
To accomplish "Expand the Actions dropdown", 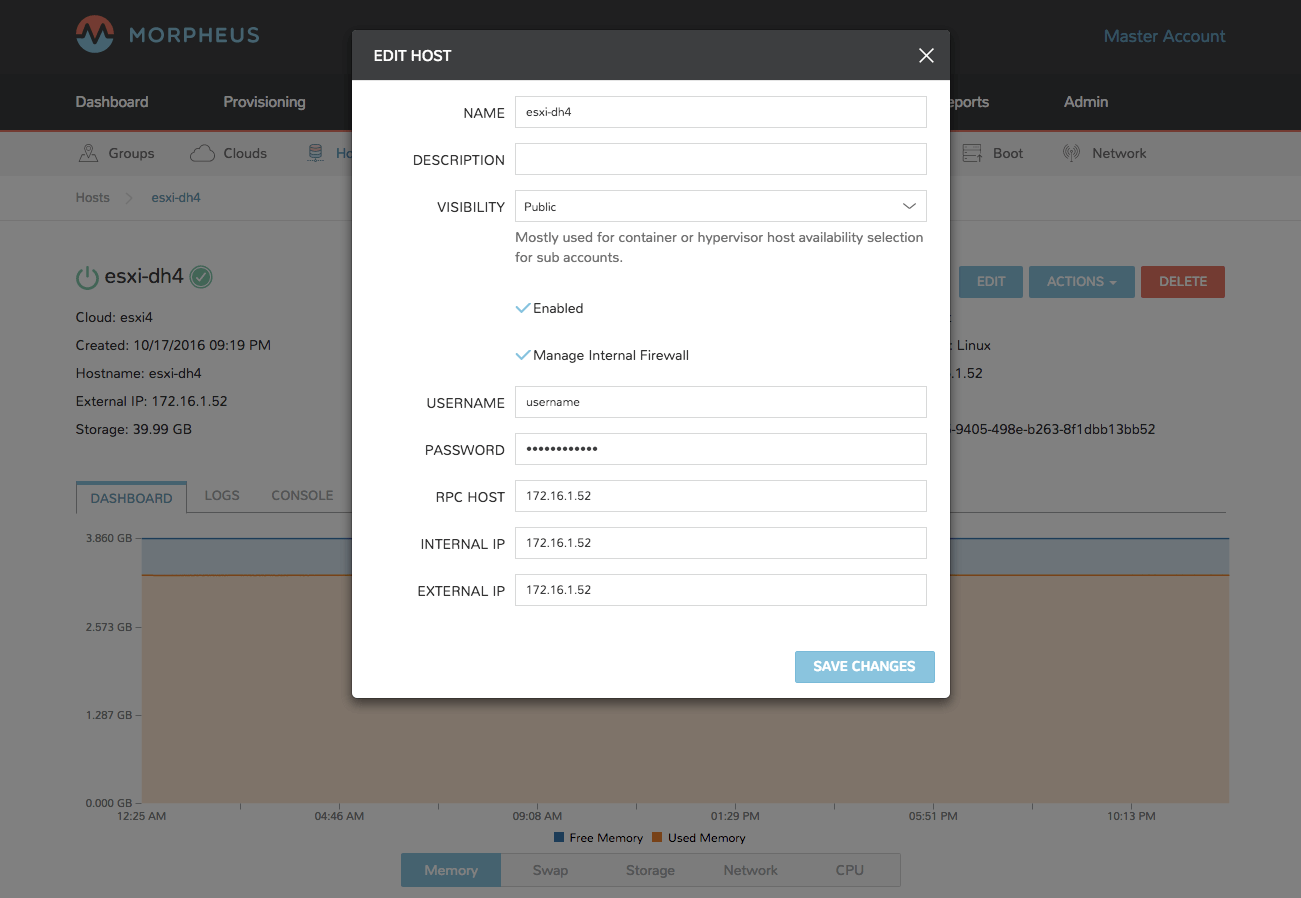I will point(1081,281).
